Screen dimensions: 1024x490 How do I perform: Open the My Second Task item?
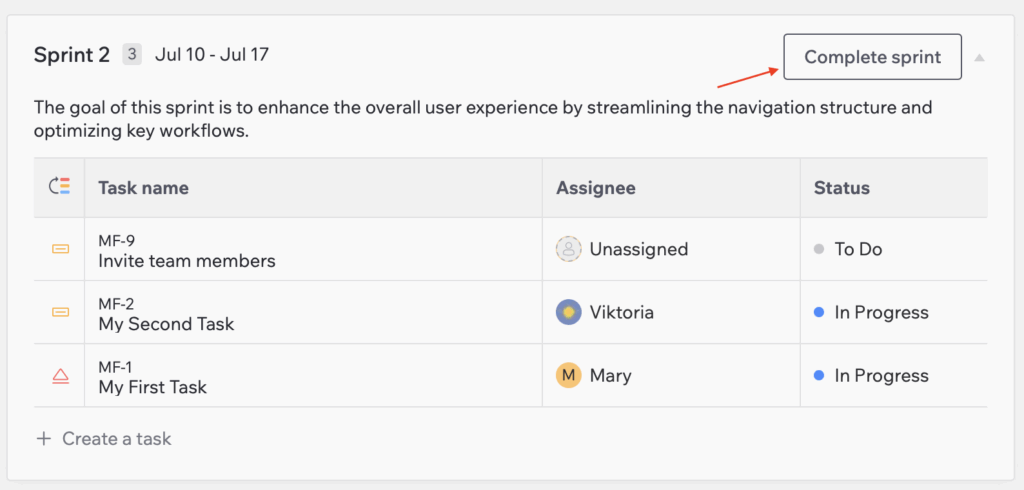[166, 324]
